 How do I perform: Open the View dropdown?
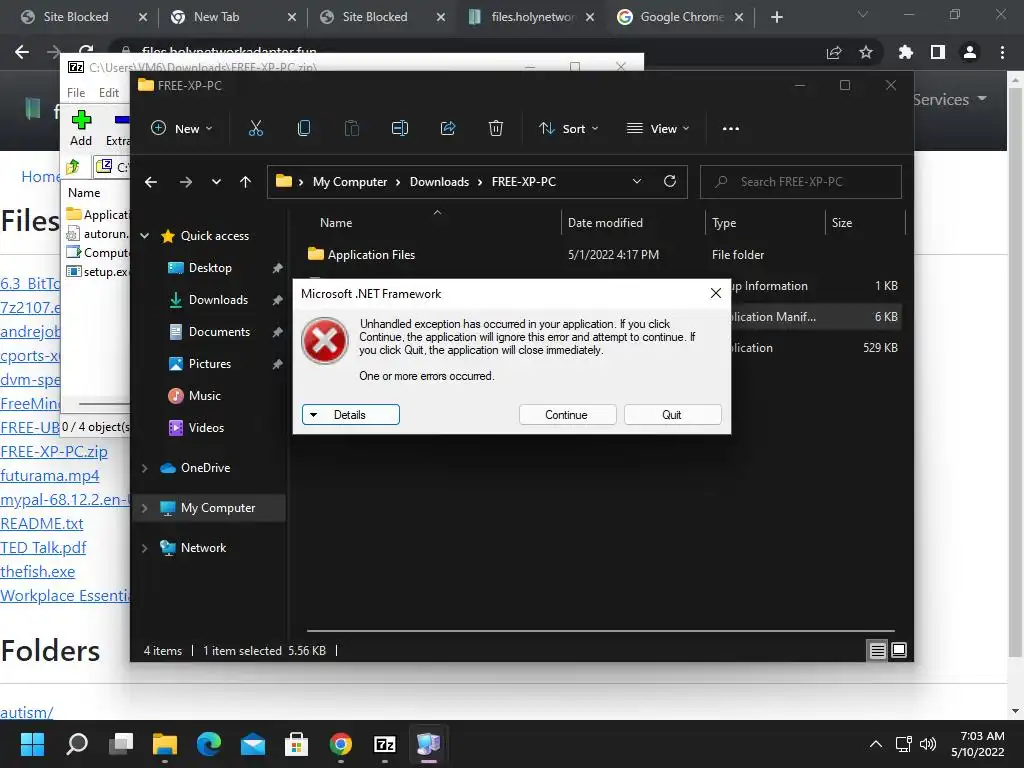point(658,129)
